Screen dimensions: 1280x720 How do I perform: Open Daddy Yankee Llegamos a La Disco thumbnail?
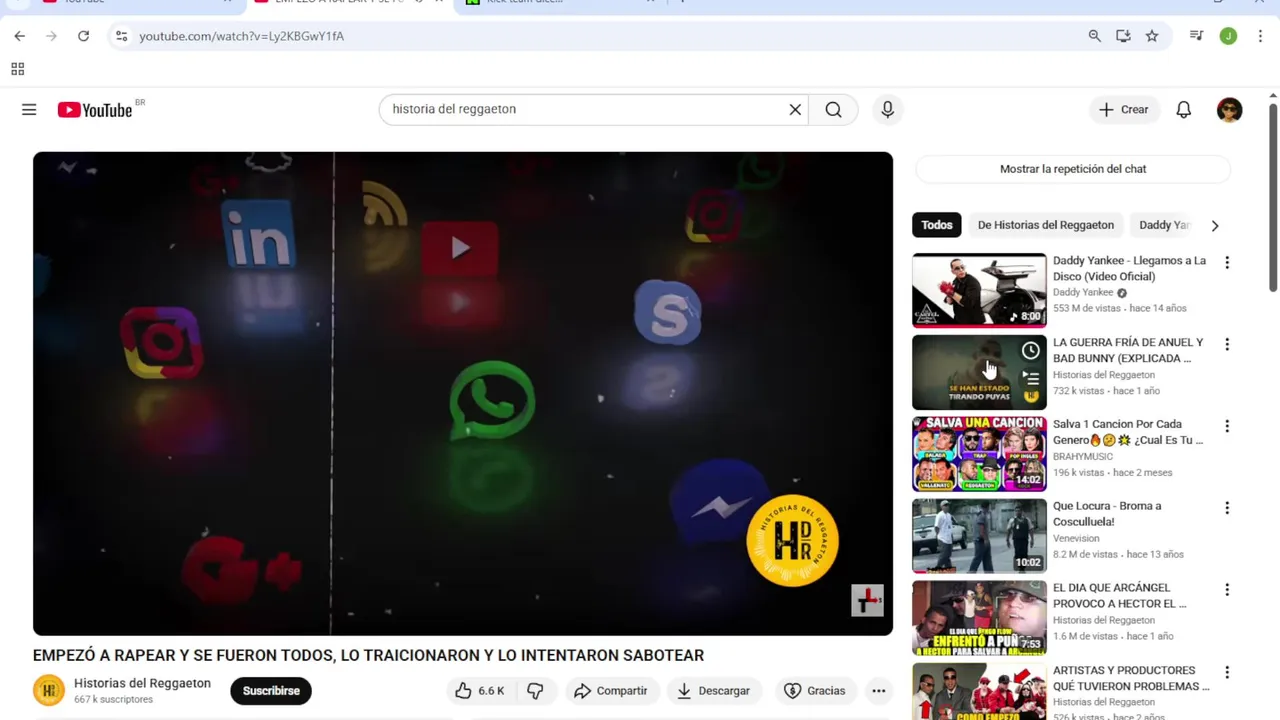(979, 290)
